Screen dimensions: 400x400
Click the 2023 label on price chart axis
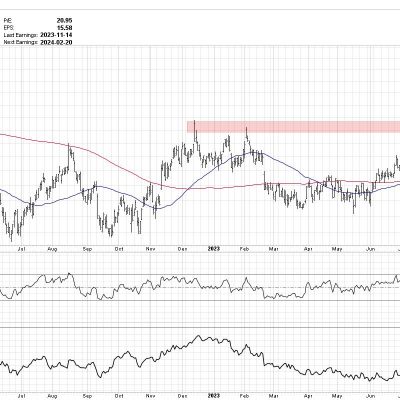coord(214,249)
